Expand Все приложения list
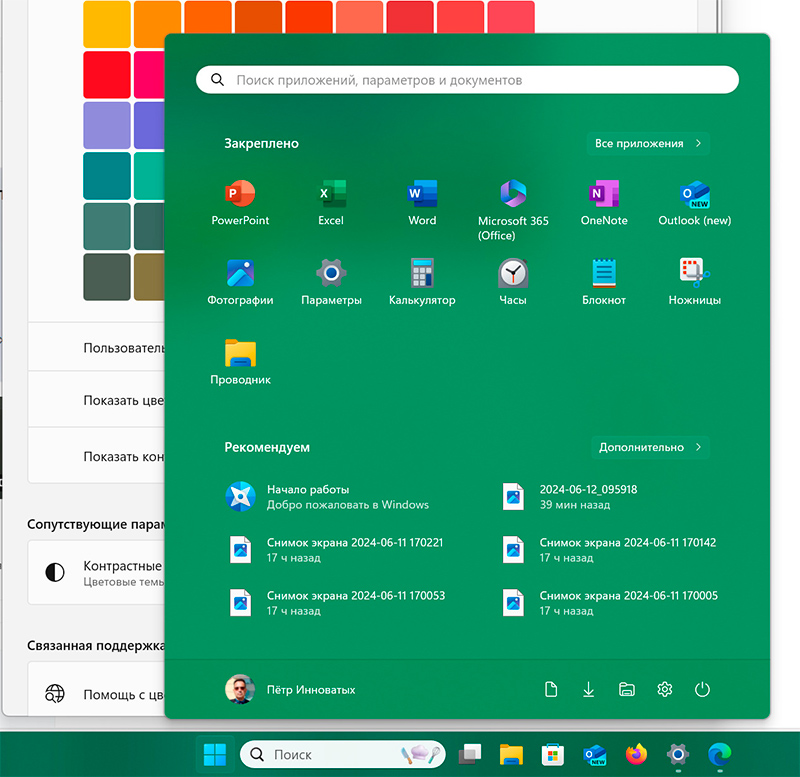This screenshot has height=777, width=800. 648,143
